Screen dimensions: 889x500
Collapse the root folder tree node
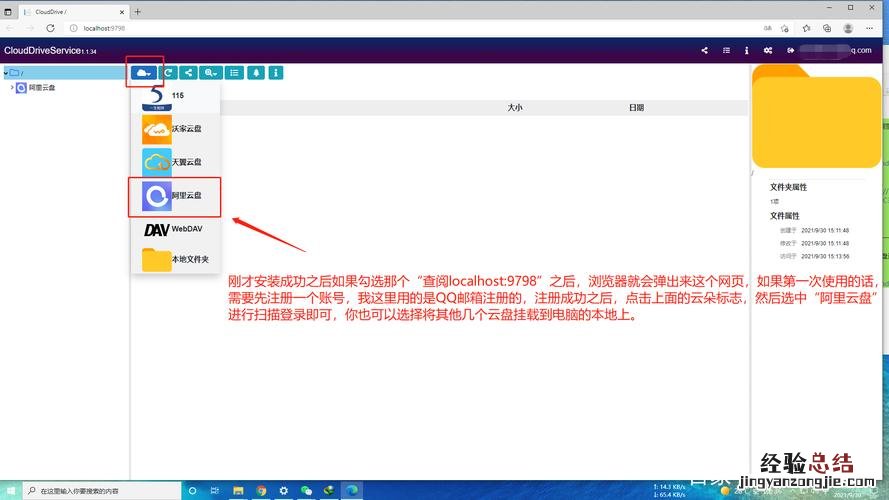(x=6, y=73)
